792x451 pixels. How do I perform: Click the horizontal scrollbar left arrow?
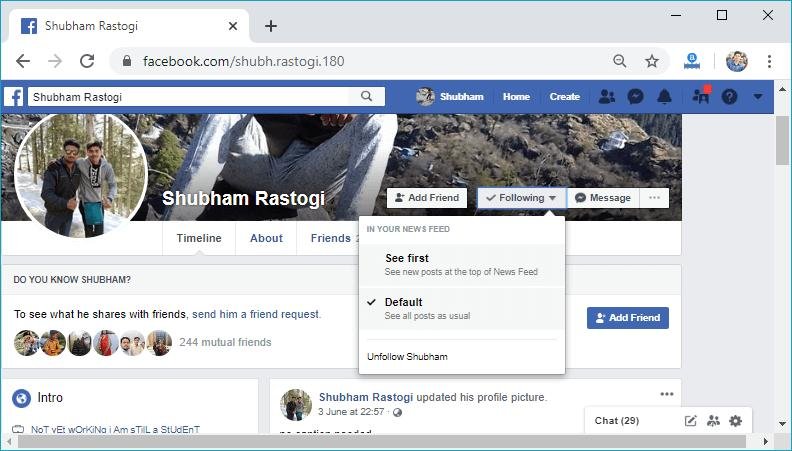pos(10,441)
